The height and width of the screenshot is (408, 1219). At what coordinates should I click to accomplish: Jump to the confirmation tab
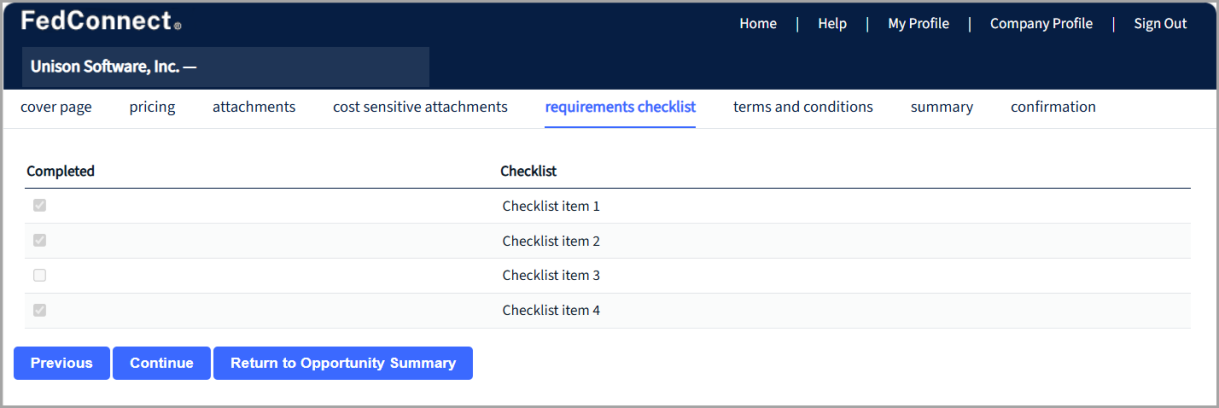click(x=1053, y=107)
